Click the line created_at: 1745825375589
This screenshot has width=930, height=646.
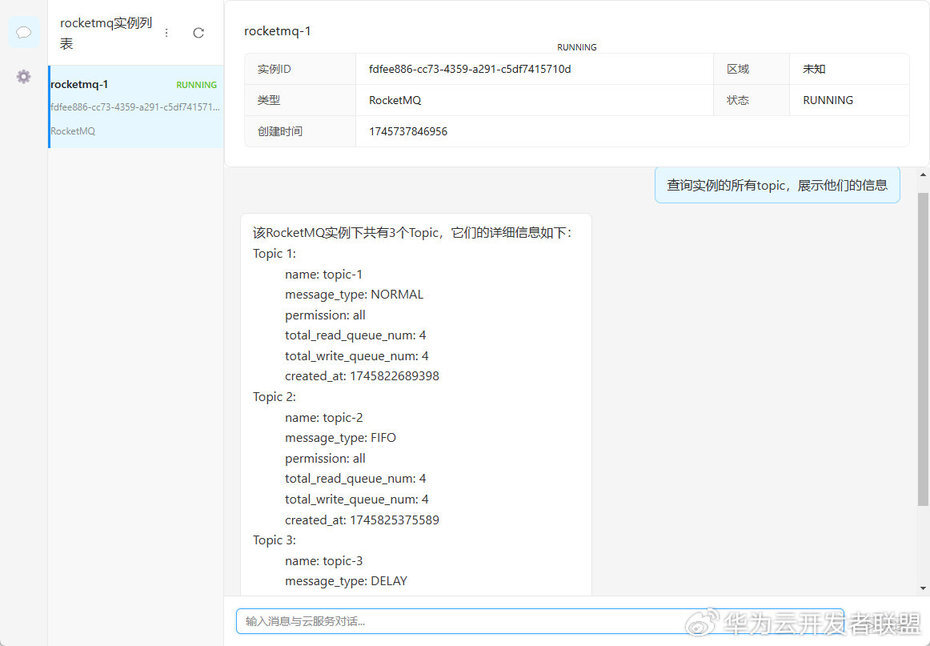[362, 520]
